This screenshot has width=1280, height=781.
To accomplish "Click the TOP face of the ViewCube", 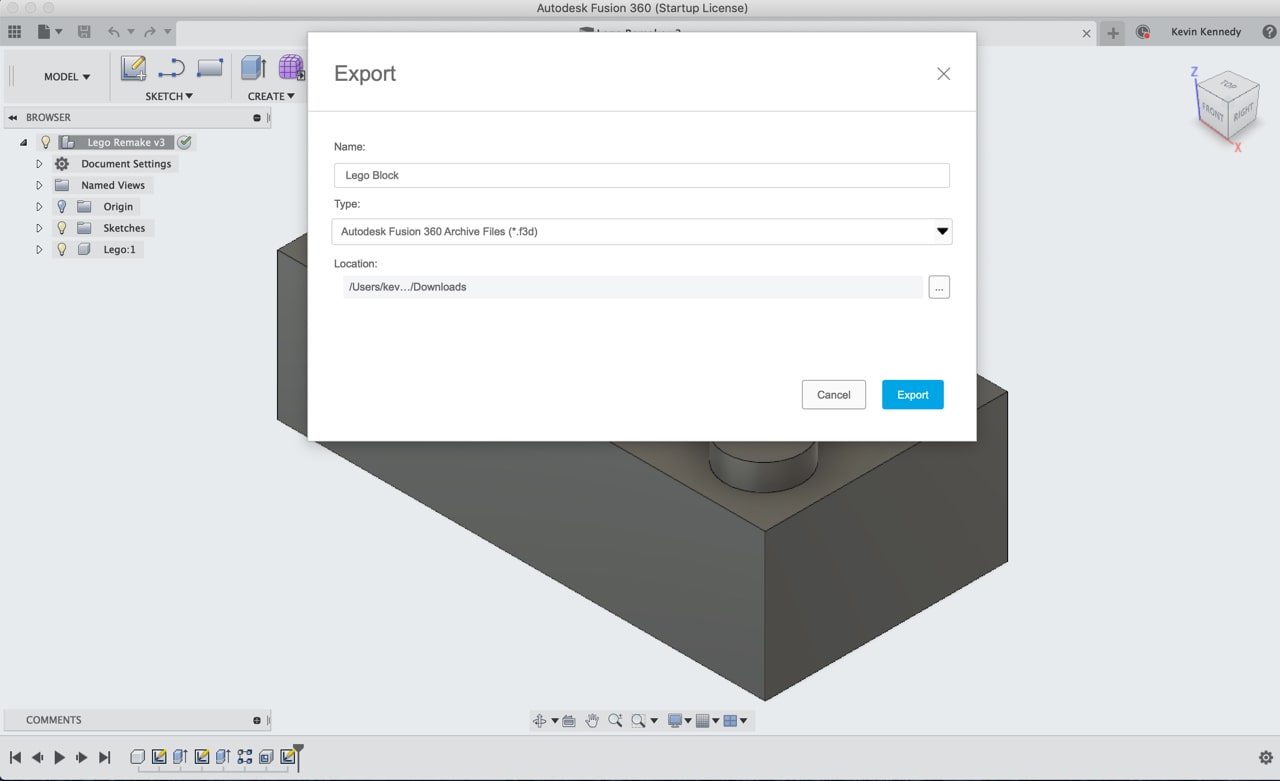I will click(x=1228, y=85).
